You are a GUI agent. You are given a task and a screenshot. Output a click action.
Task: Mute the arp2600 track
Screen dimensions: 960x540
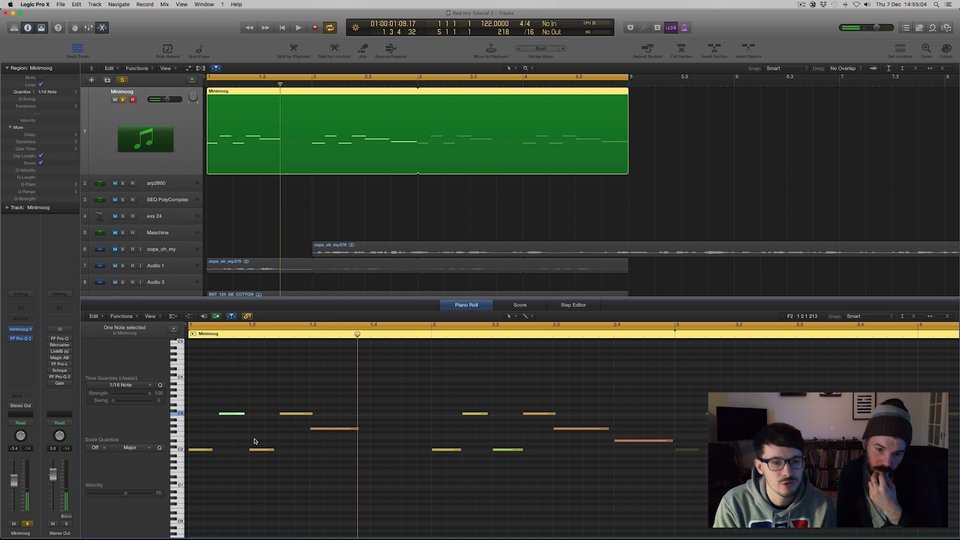click(x=114, y=183)
